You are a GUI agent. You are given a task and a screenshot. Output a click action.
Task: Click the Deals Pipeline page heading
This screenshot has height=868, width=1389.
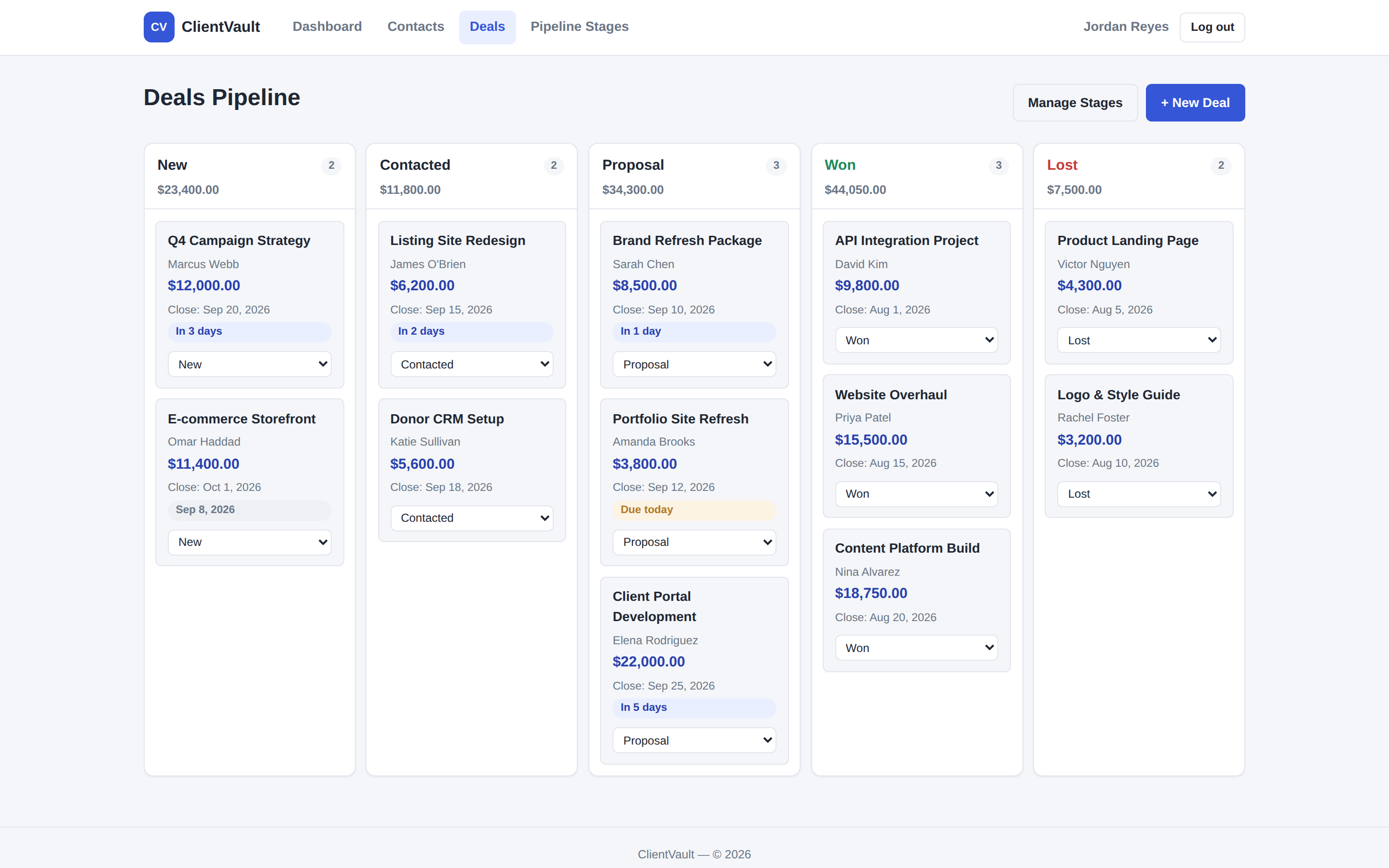pos(221,97)
